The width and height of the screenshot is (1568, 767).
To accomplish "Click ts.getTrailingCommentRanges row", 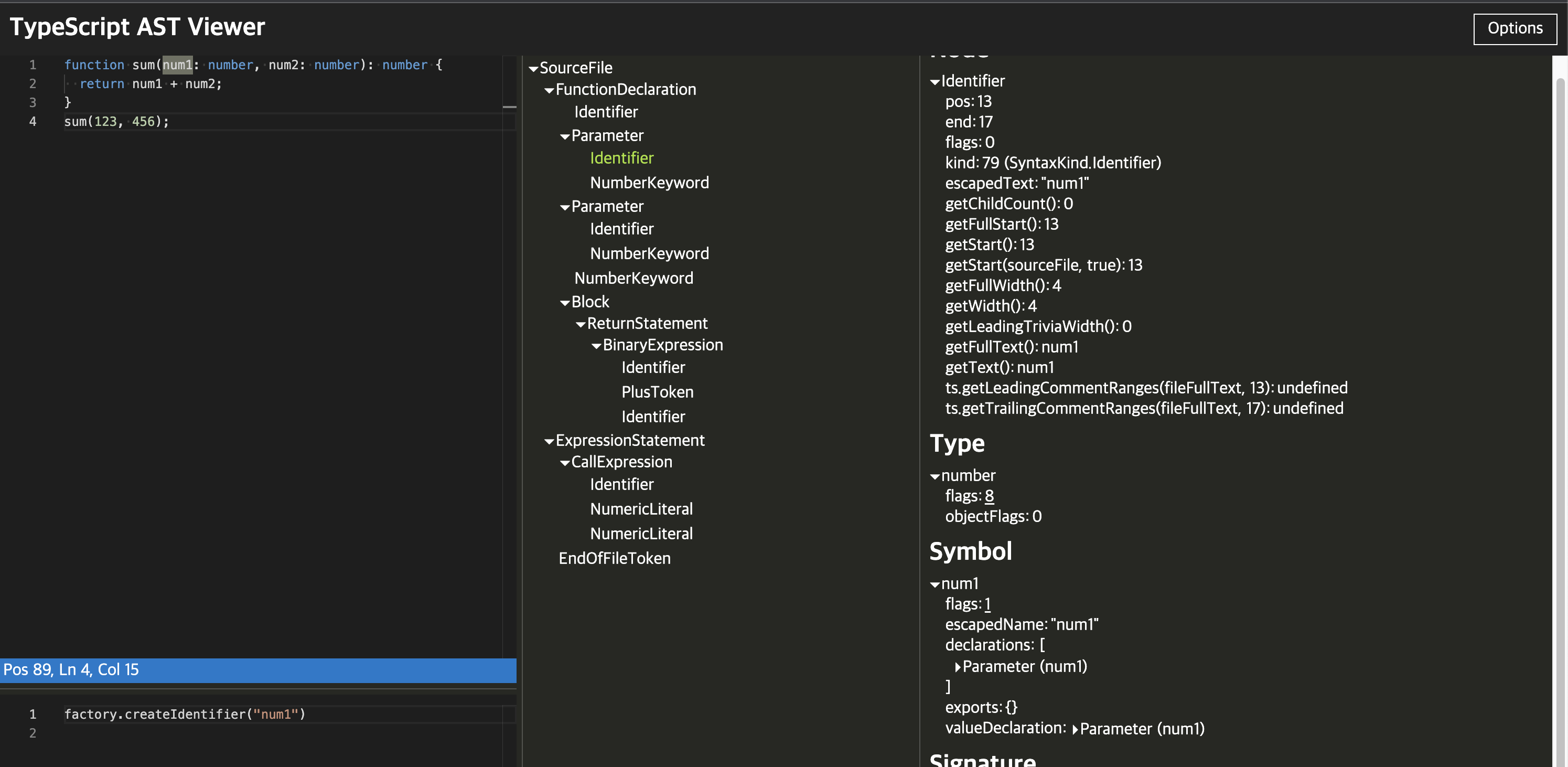I will pos(1144,409).
